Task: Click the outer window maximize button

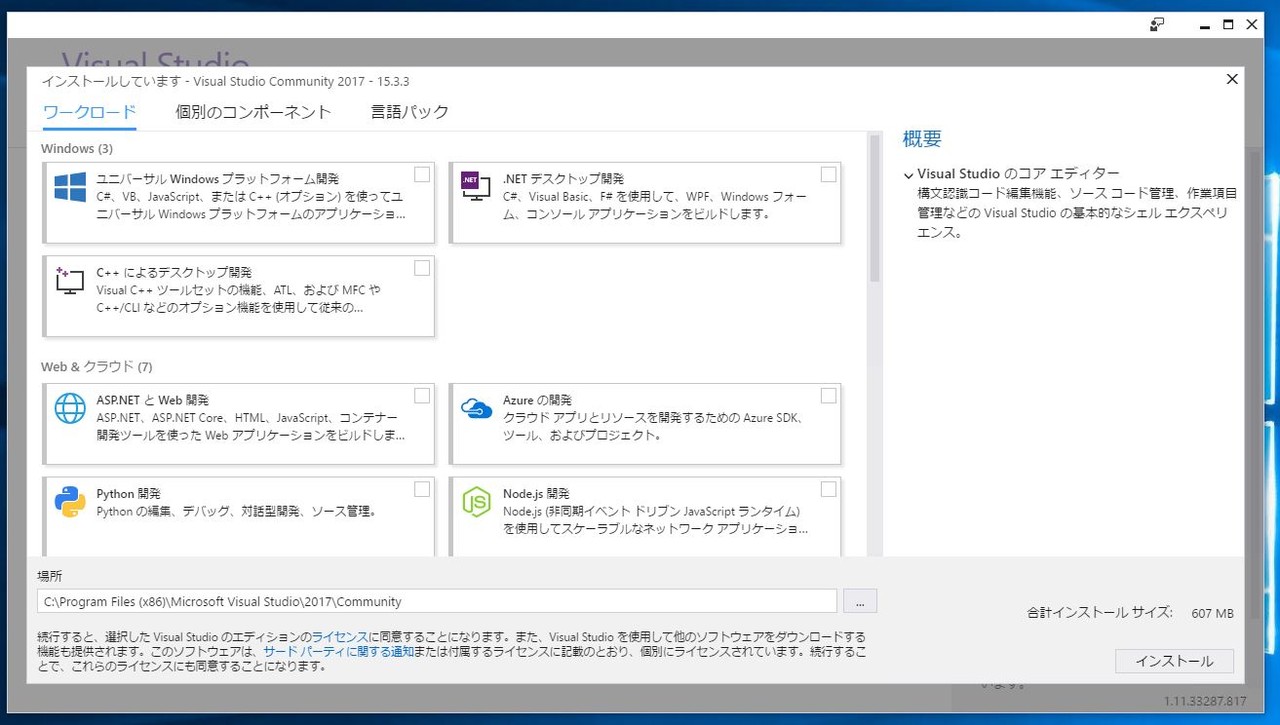Action: click(1228, 25)
